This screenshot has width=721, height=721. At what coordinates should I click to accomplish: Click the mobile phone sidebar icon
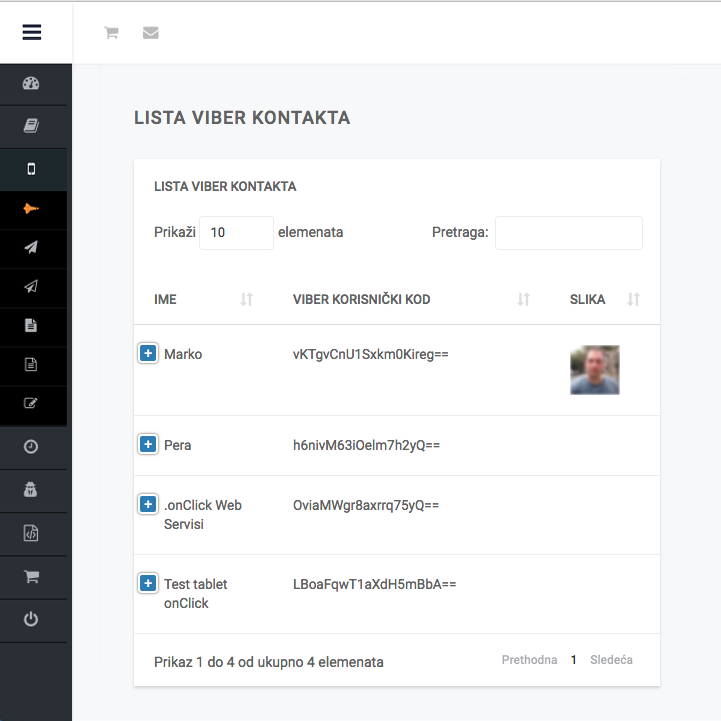click(x=31, y=169)
